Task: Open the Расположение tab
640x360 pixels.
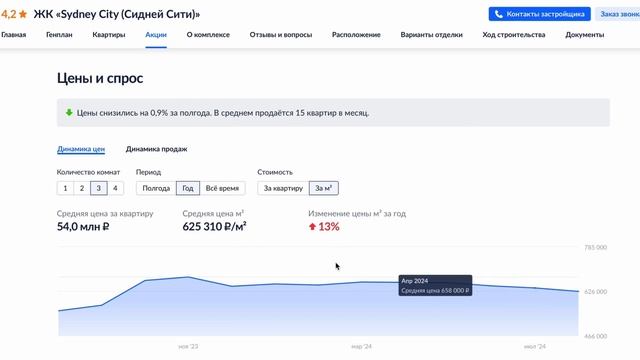Action: click(x=356, y=35)
